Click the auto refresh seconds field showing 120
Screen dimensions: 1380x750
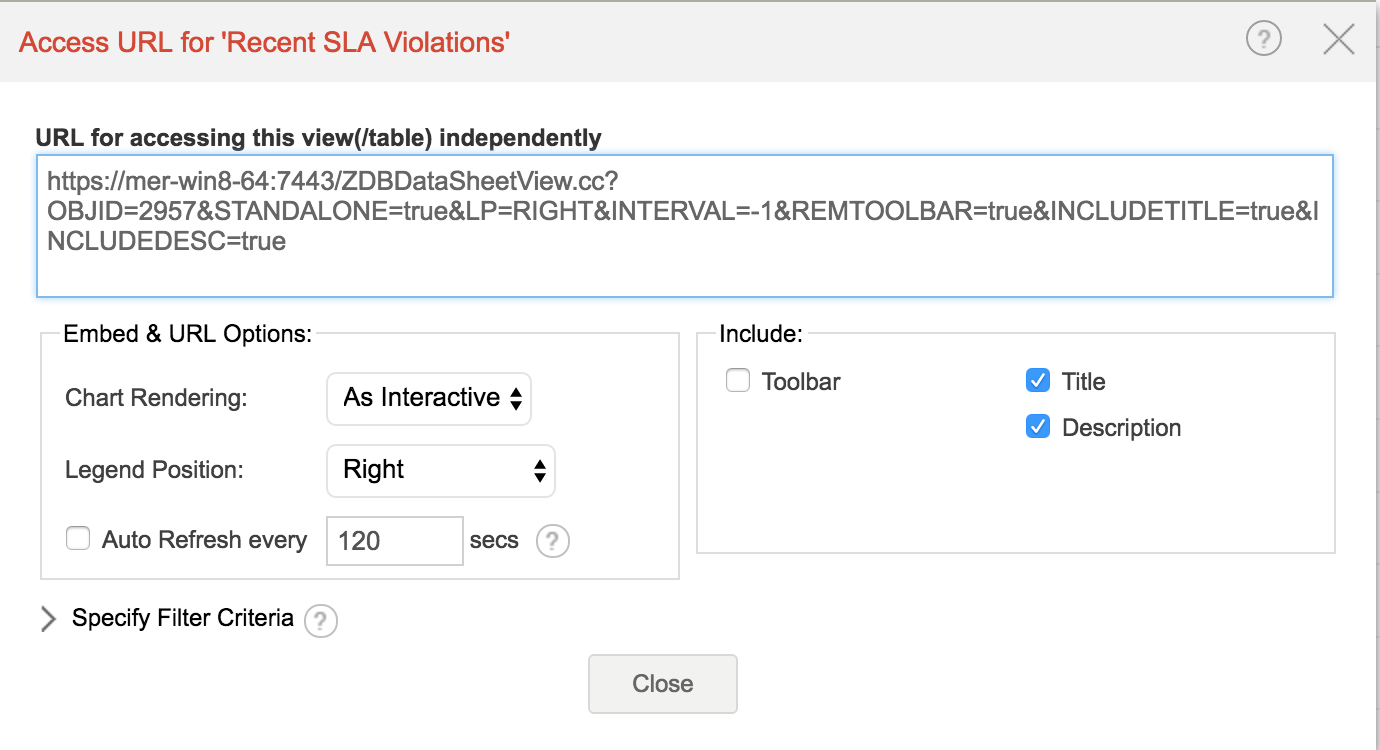click(x=394, y=541)
